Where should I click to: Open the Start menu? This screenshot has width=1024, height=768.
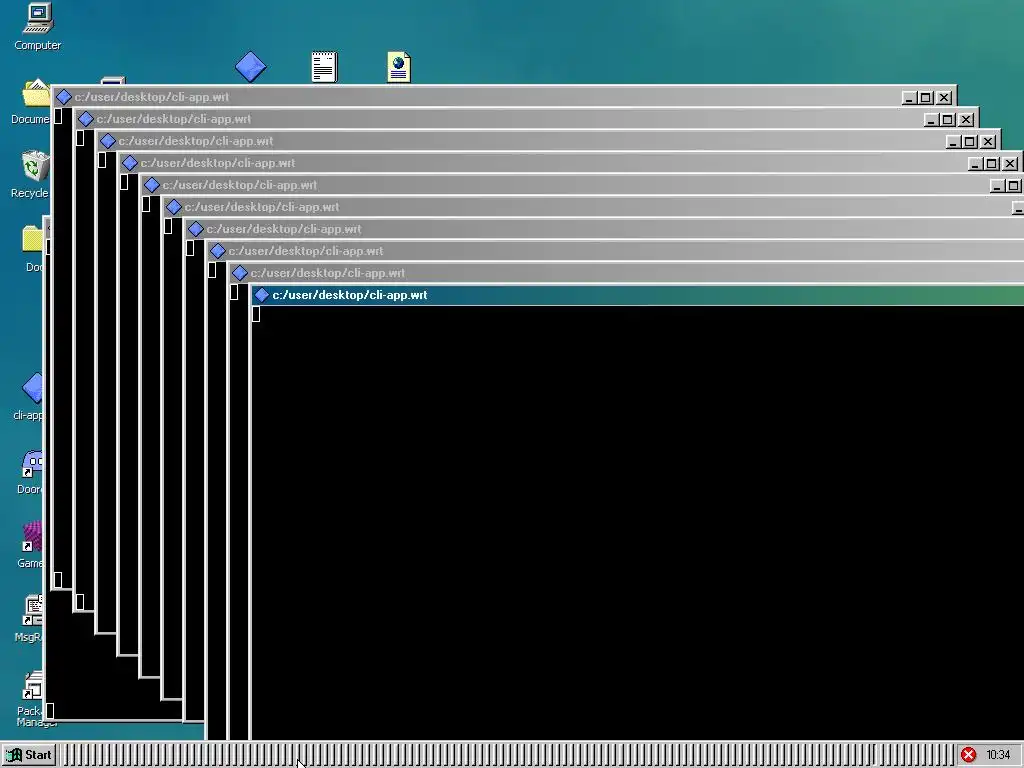pyautogui.click(x=29, y=755)
